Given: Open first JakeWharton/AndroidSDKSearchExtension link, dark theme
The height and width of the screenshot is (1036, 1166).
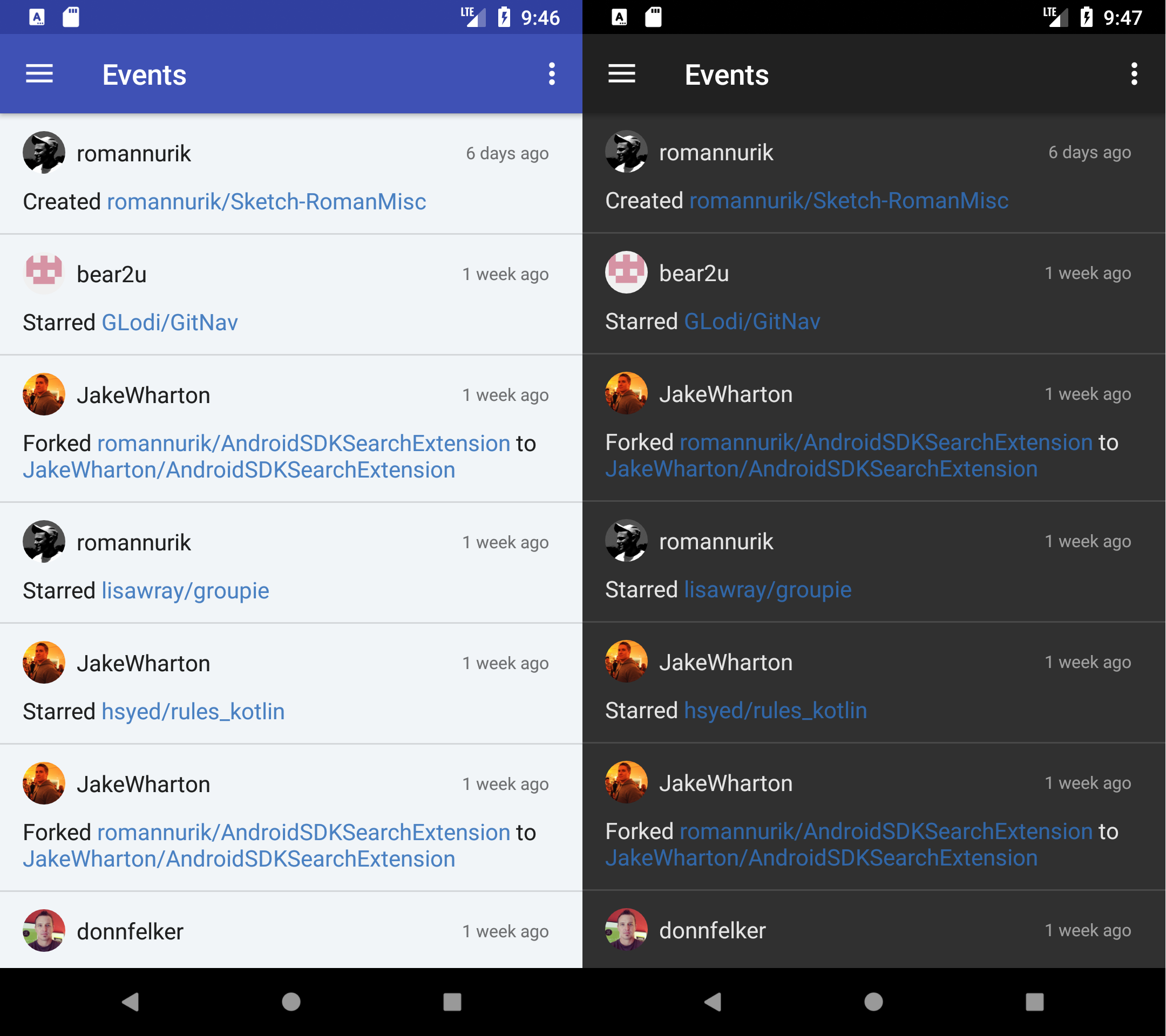Looking at the screenshot, I should pyautogui.click(x=821, y=469).
